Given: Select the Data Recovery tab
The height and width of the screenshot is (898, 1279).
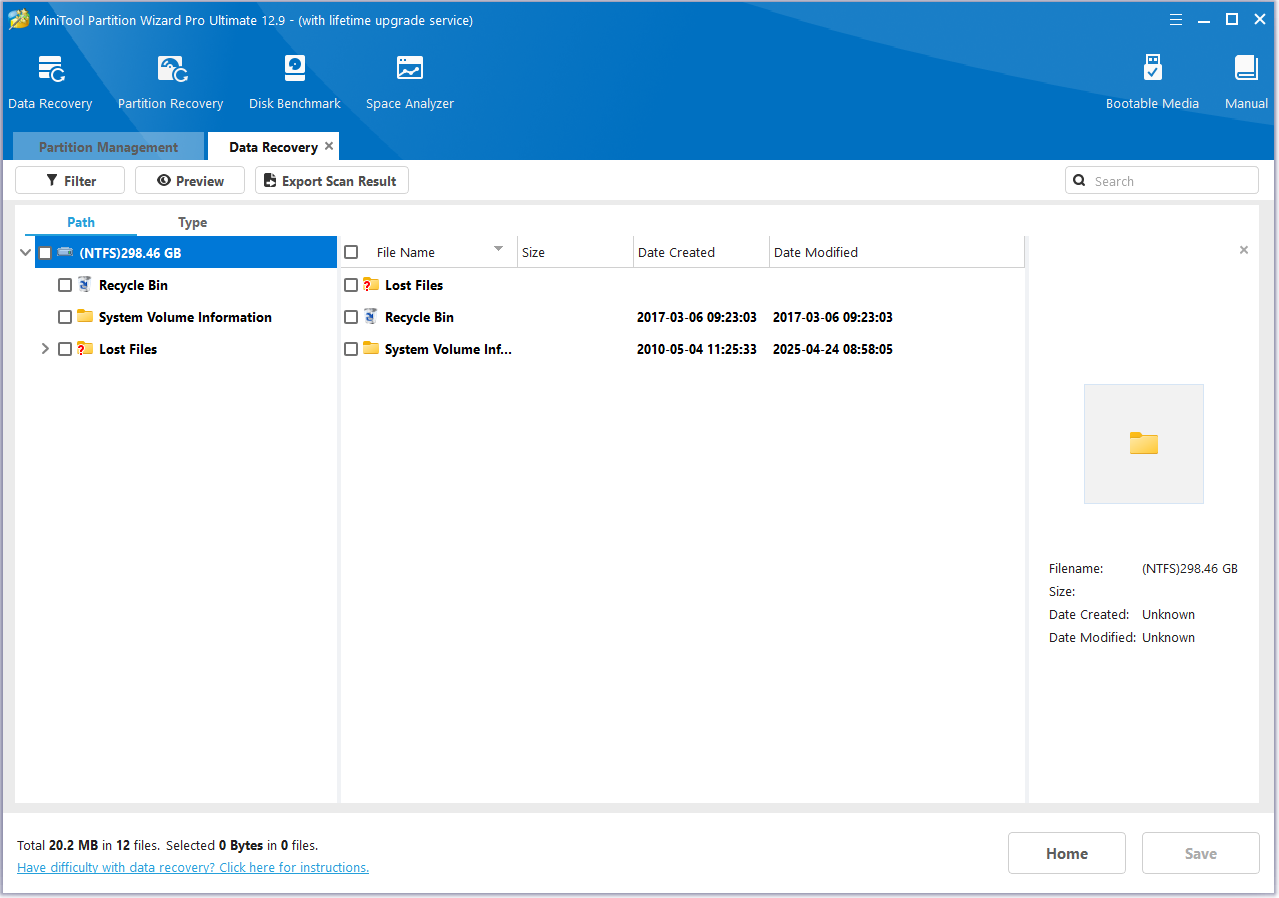Looking at the screenshot, I should coord(273,147).
